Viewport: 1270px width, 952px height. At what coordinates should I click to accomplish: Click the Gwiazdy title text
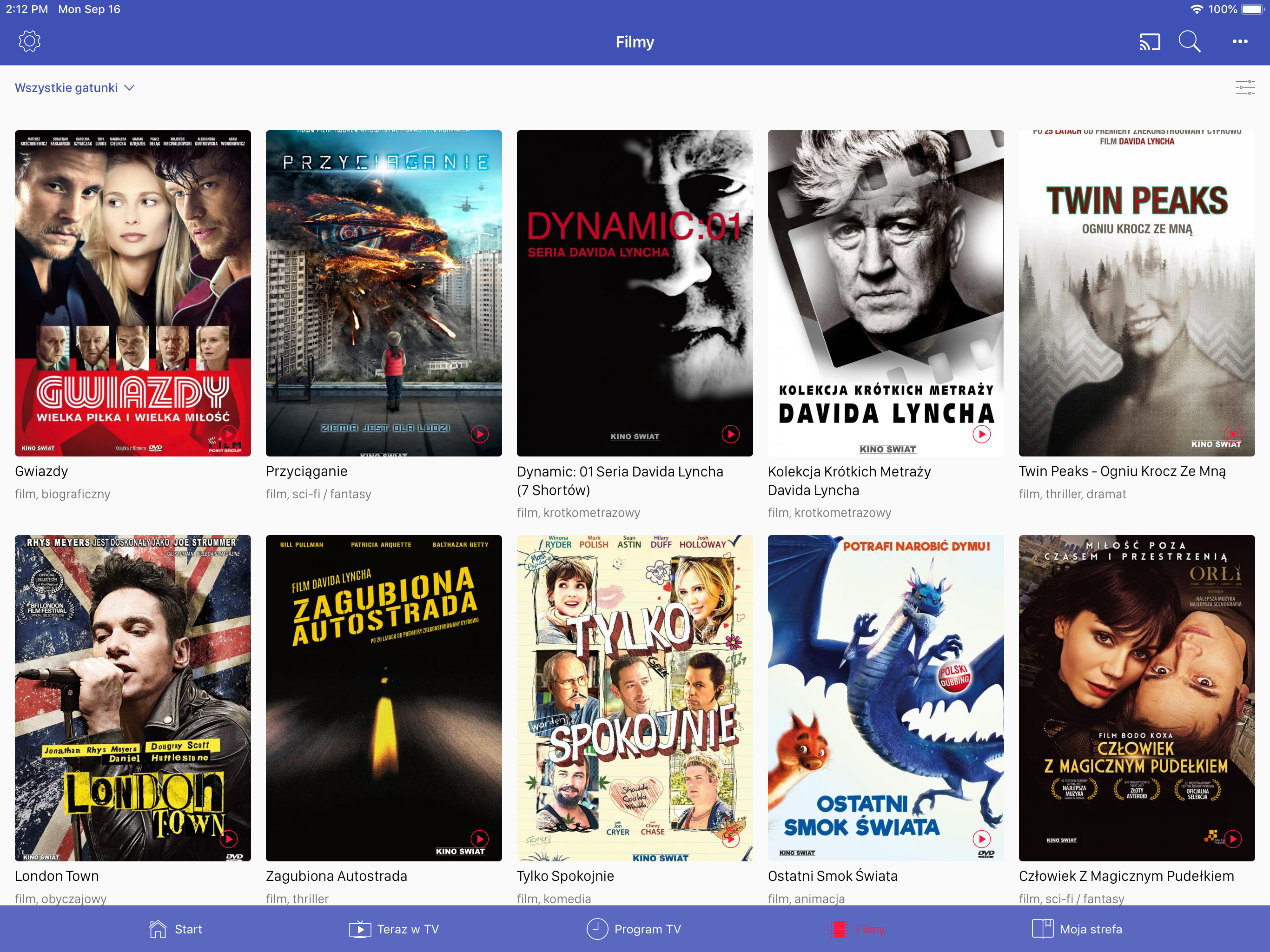coord(41,471)
